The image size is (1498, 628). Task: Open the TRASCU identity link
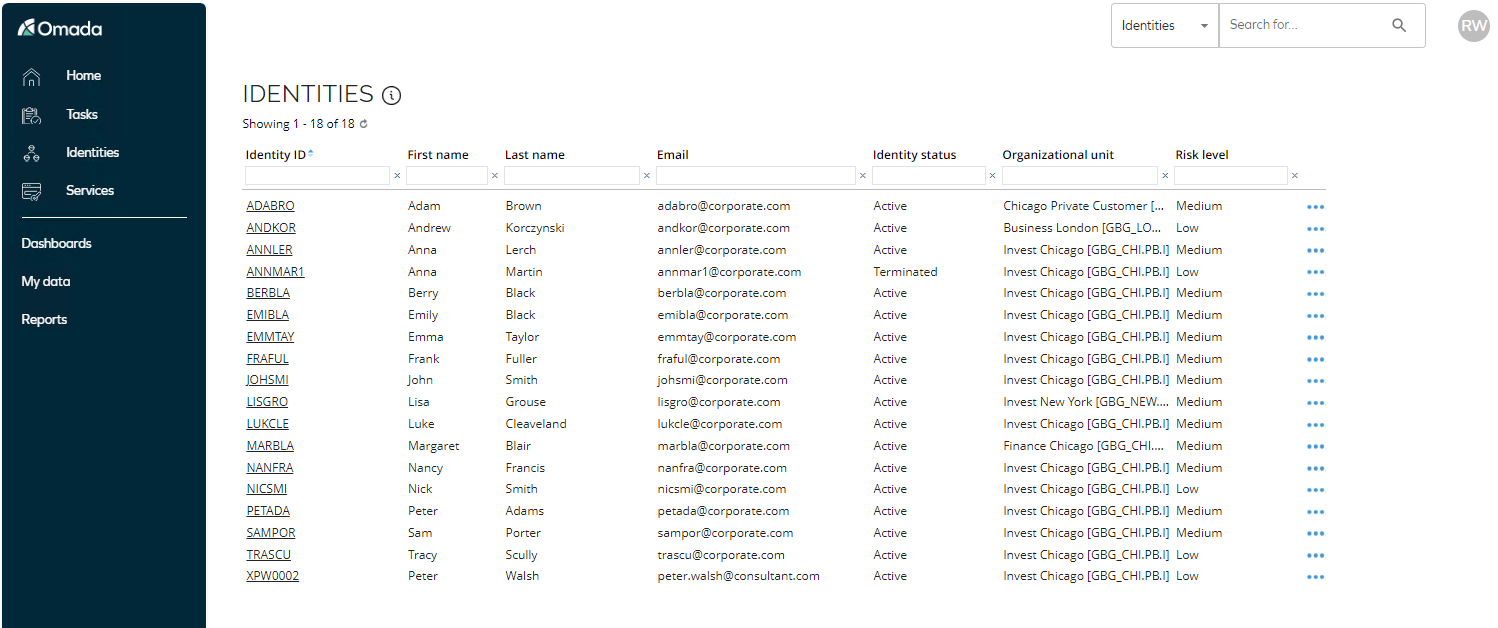coord(268,555)
